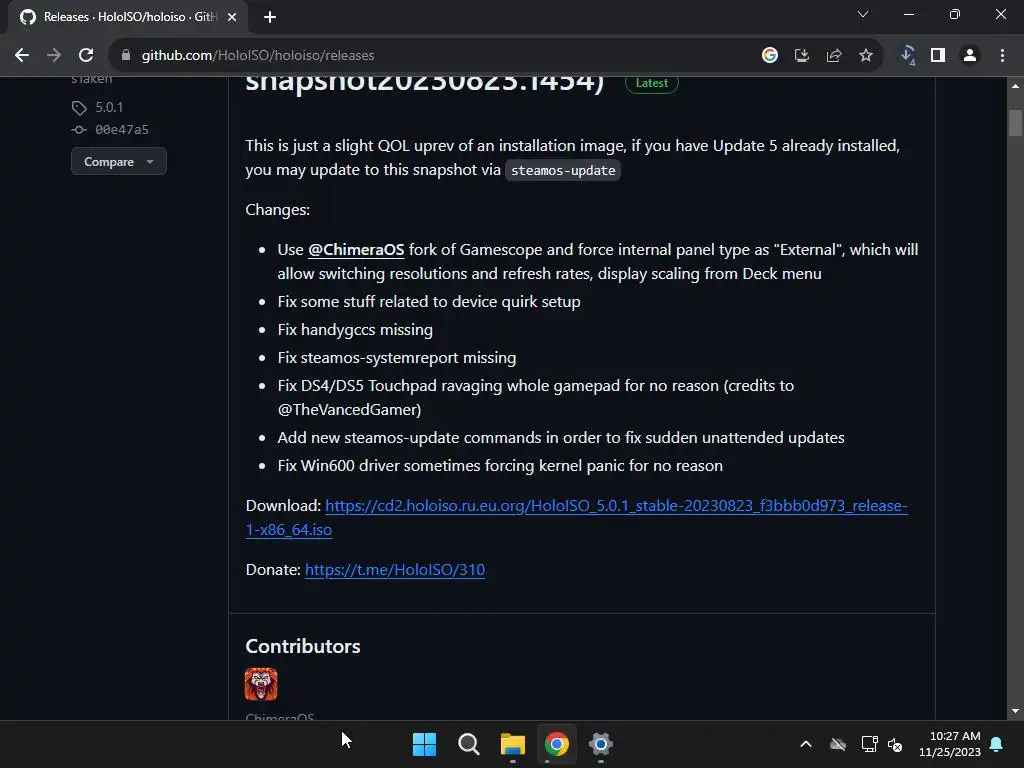Expand the Compare dropdown
The image size is (1024, 768).
click(119, 161)
